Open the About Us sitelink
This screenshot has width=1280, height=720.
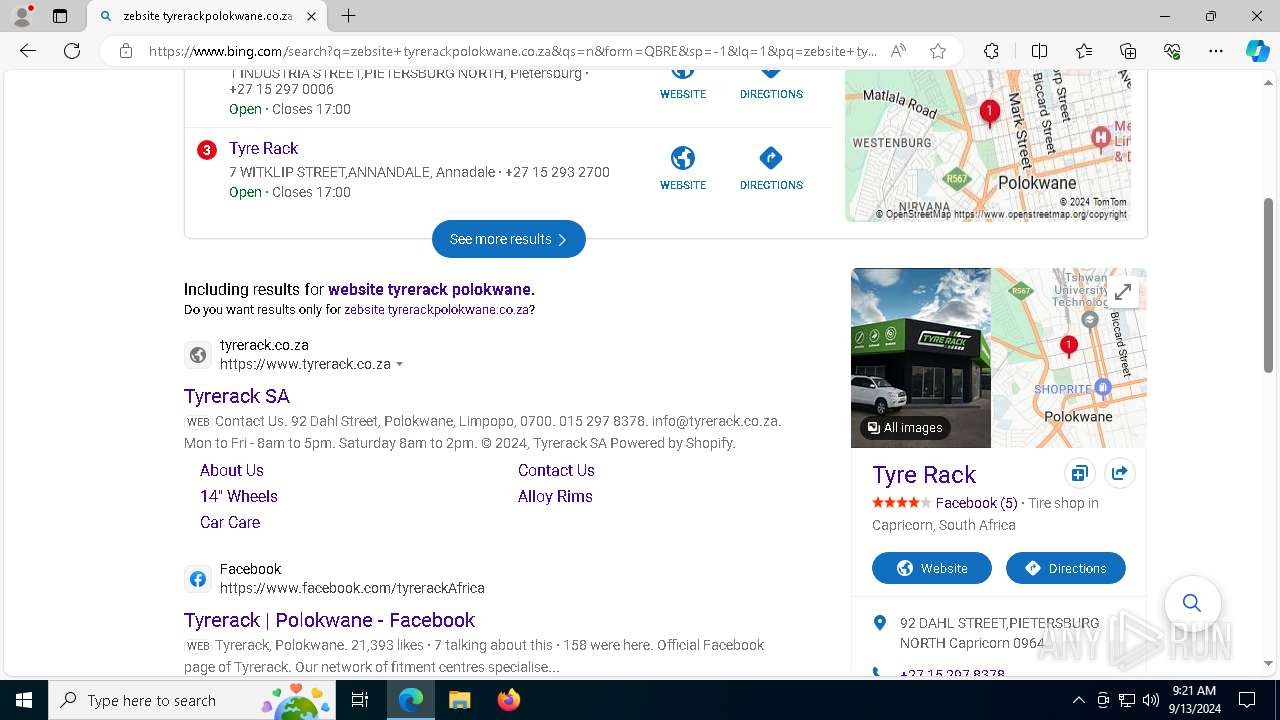(x=232, y=470)
